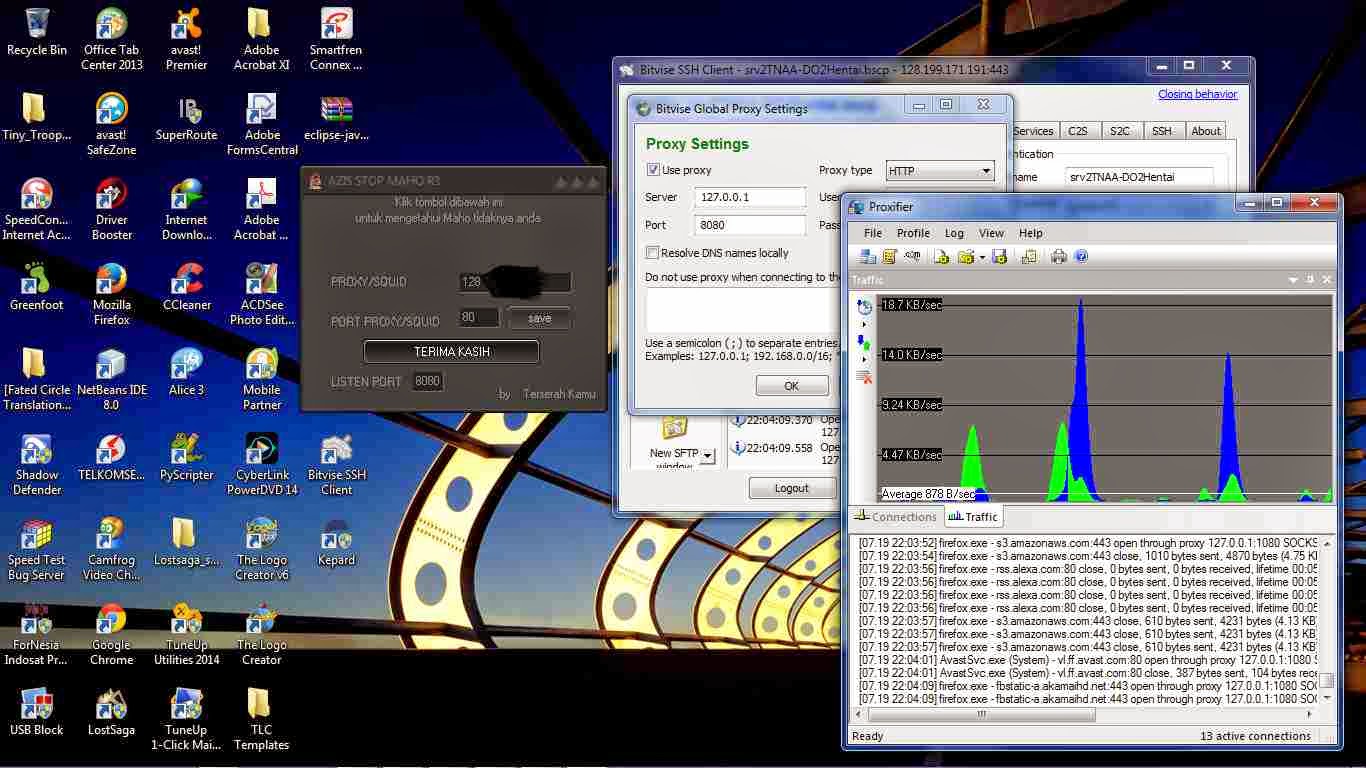The height and width of the screenshot is (768, 1366).
Task: Select the avast! Premier desktop icon
Action: pos(187,40)
